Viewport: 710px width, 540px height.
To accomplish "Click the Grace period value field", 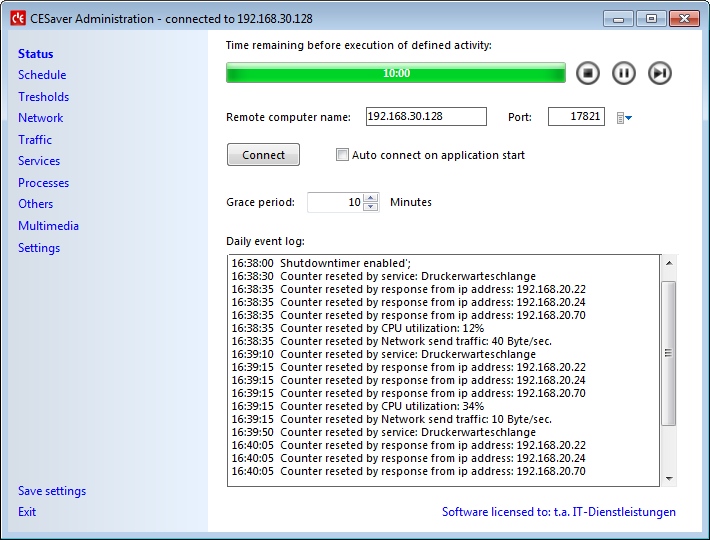I will (x=336, y=202).
